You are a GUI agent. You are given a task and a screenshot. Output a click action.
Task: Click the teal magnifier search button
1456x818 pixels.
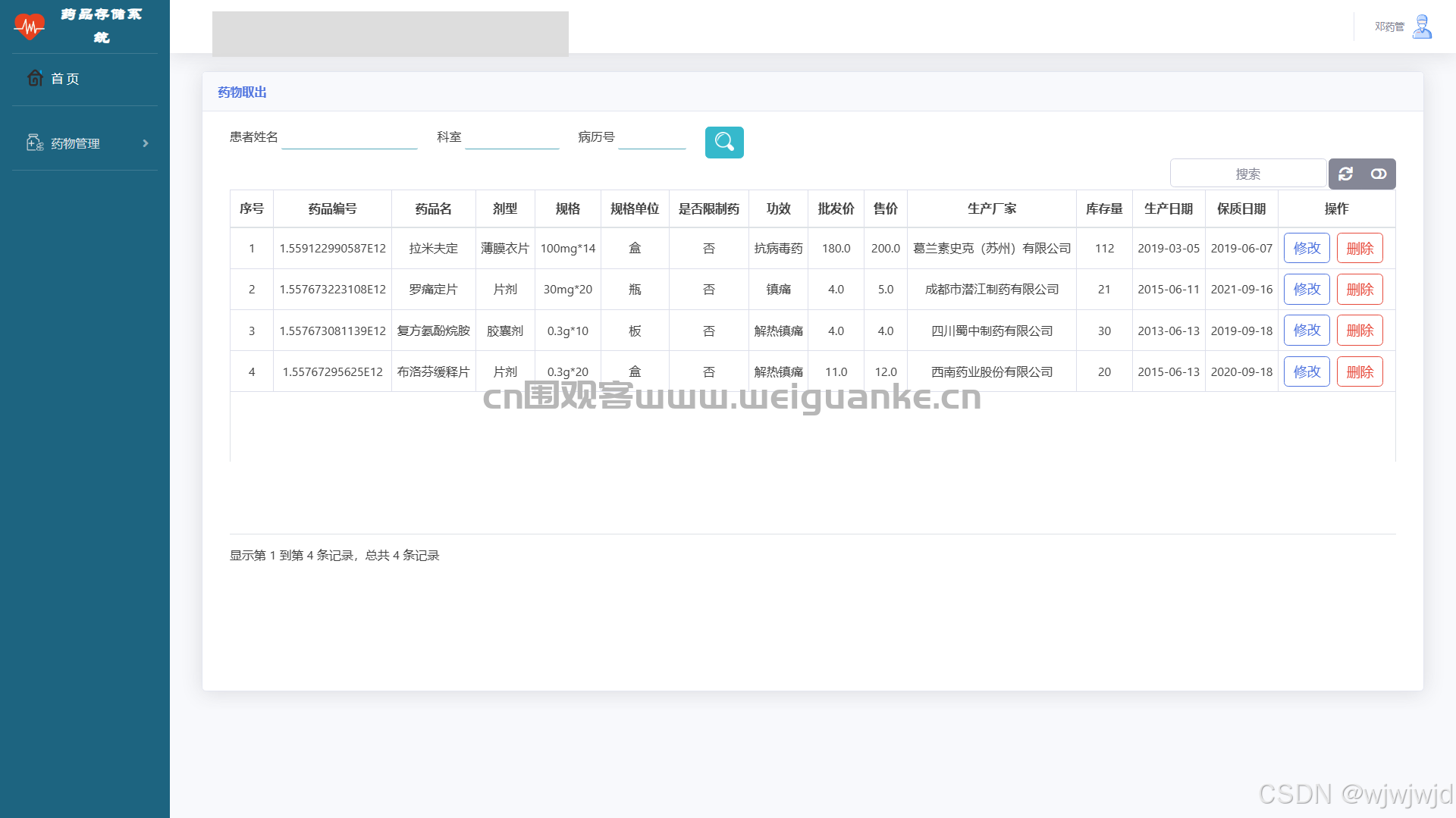coord(724,143)
